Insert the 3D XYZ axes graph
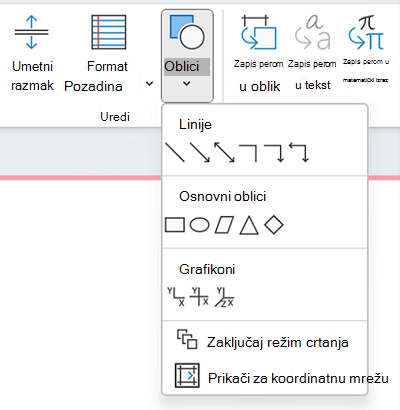The height and width of the screenshot is (410, 400). tap(224, 297)
